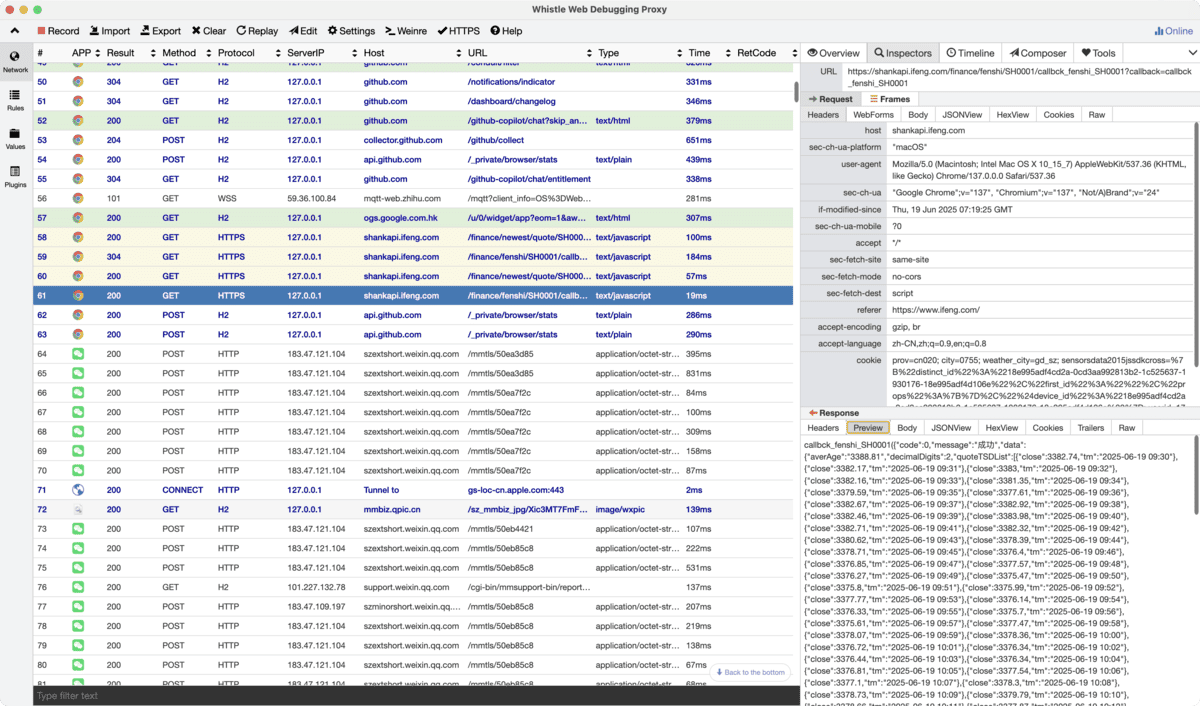The height and width of the screenshot is (706, 1200).
Task: Open the Request section's Cookies tab
Action: pyautogui.click(x=1059, y=115)
